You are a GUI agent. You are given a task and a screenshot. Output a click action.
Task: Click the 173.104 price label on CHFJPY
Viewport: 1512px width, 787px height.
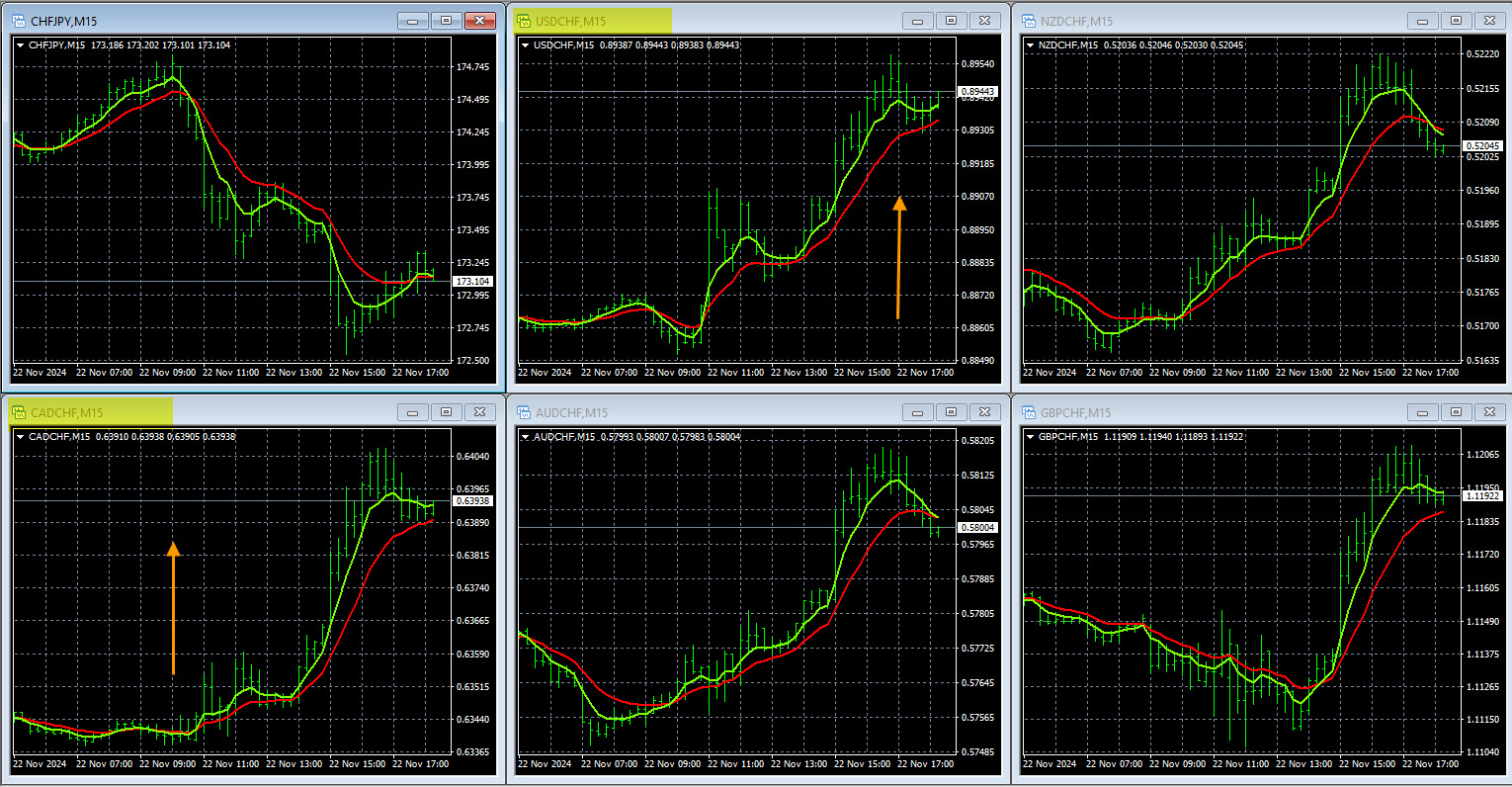pos(472,282)
